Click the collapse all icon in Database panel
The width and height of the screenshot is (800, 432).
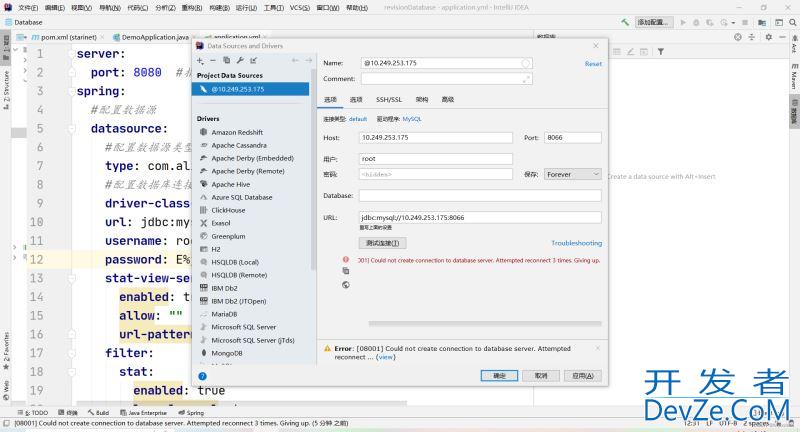click(x=752, y=37)
